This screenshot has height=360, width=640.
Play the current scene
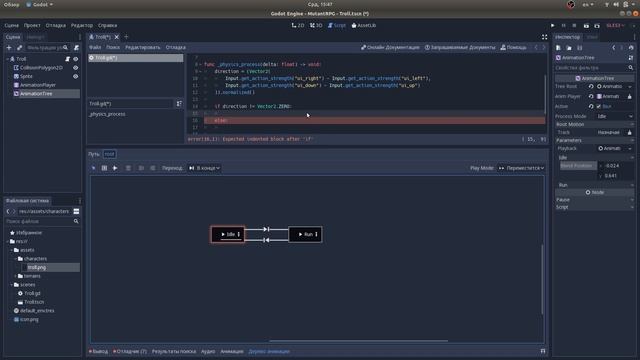pyautogui.click(x=586, y=25)
